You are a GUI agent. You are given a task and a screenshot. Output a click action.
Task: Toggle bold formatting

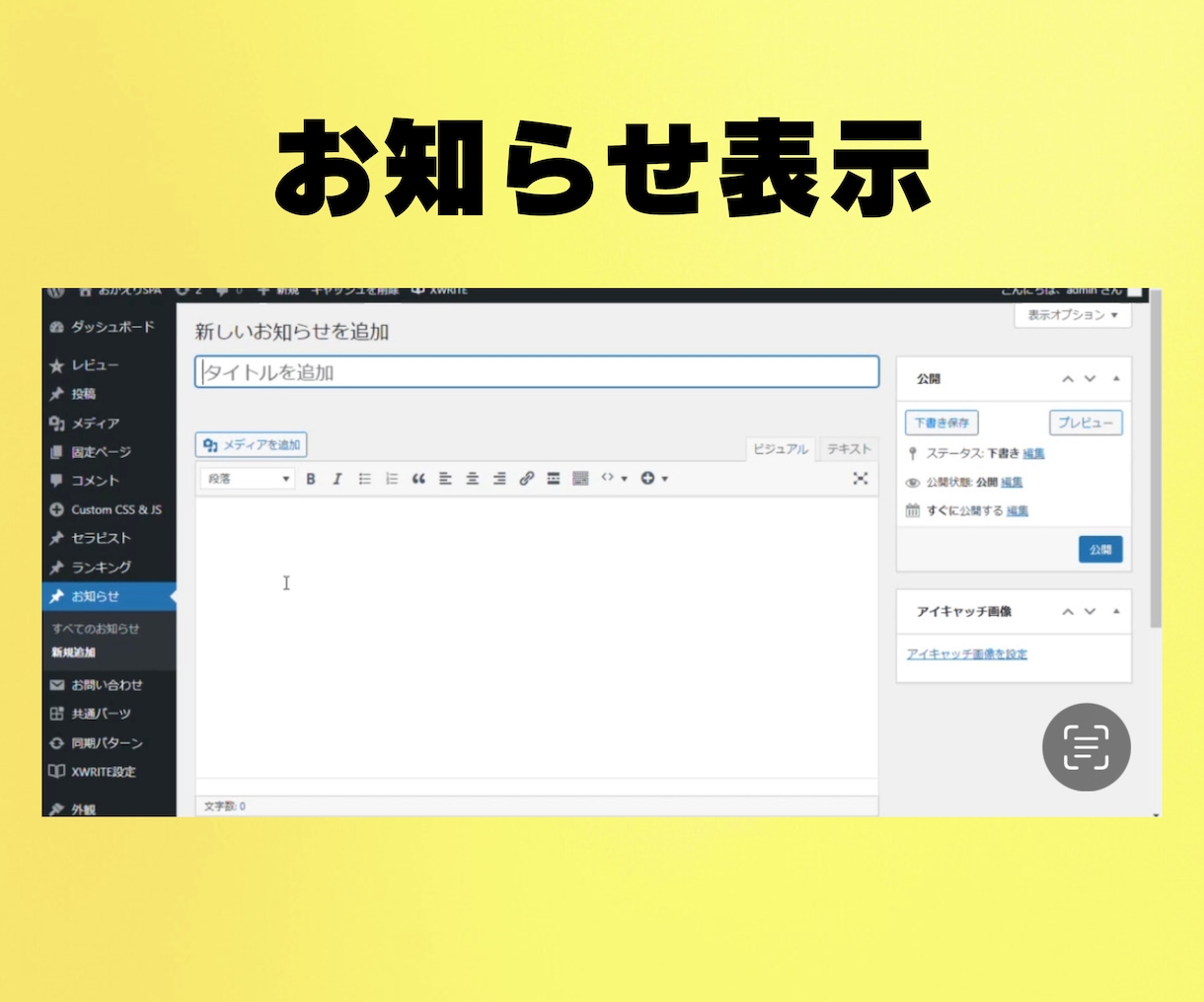311,479
